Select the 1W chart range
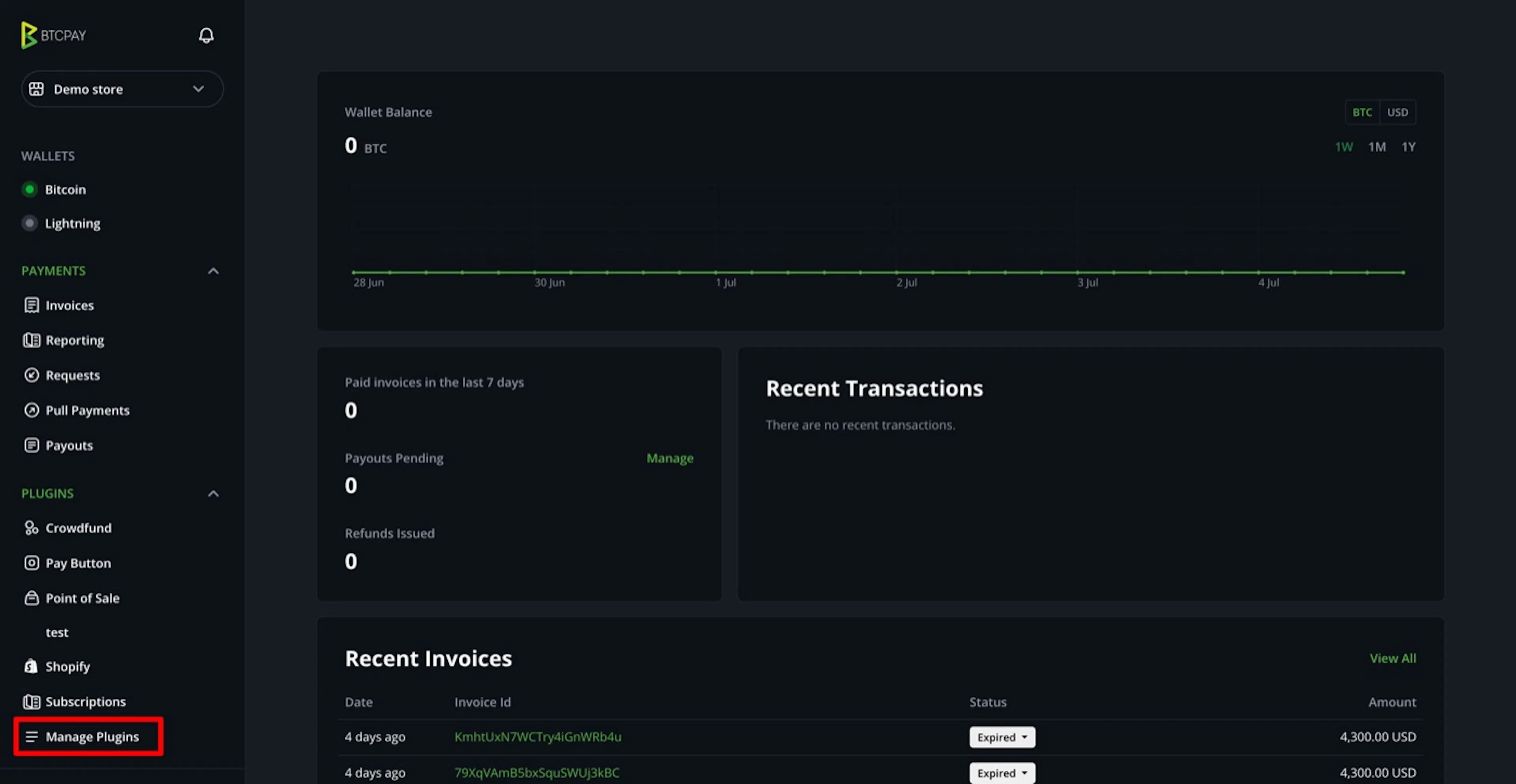The height and width of the screenshot is (784, 1516). (1343, 146)
